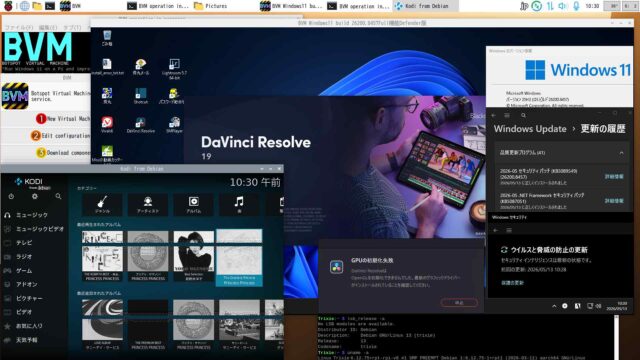Open 詳細情報 link for .NET Framework update

(614, 200)
